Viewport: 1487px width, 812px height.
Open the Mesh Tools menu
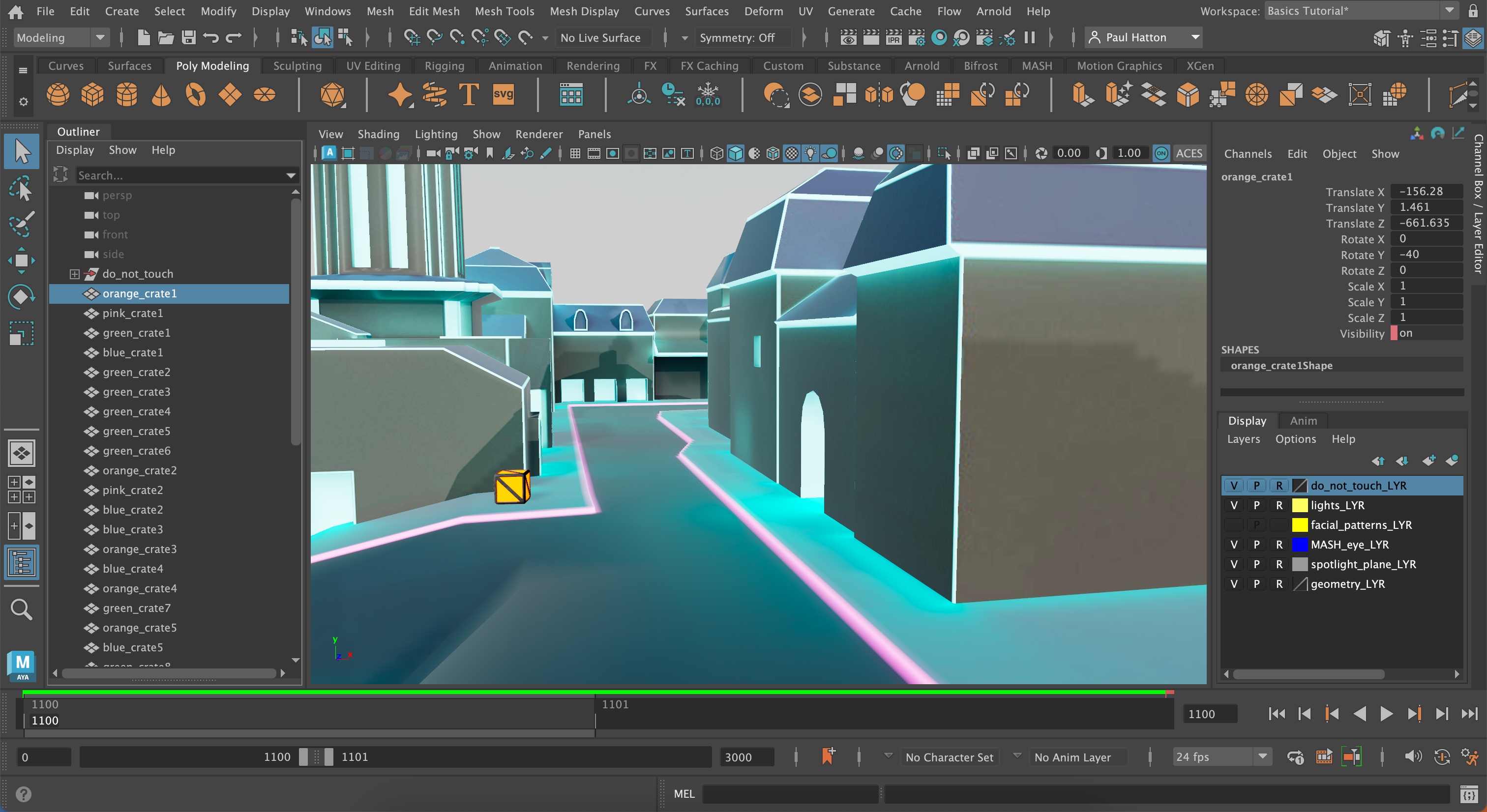coord(504,11)
